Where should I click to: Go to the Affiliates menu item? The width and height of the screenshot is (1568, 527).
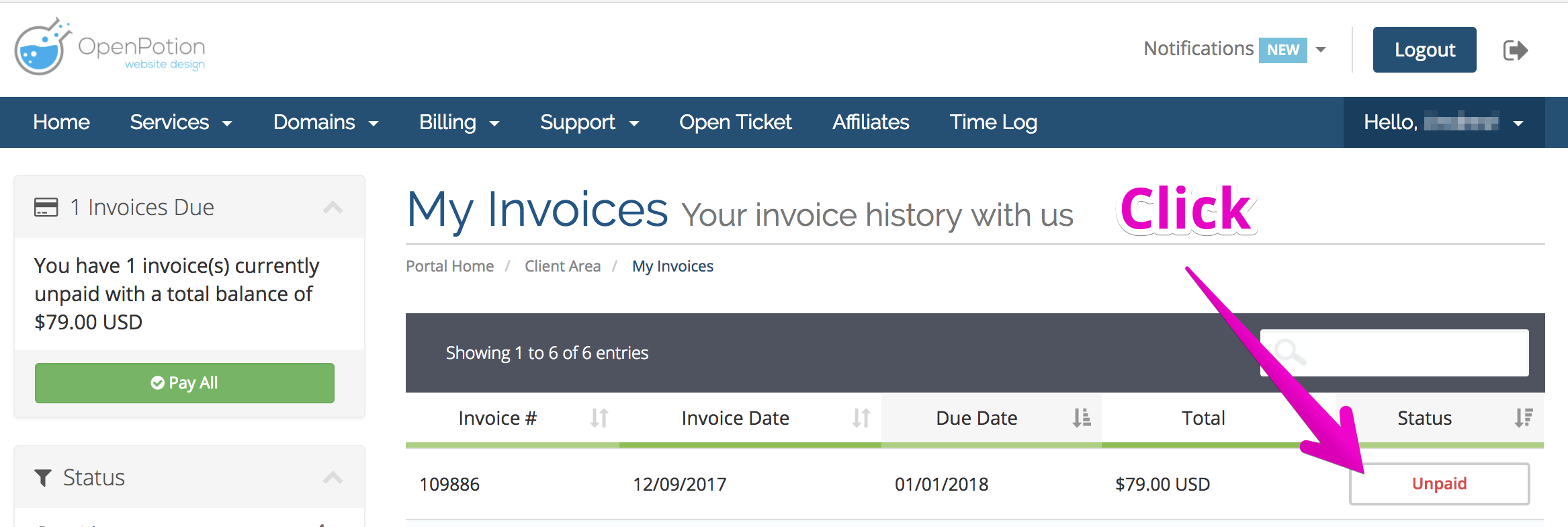[871, 122]
